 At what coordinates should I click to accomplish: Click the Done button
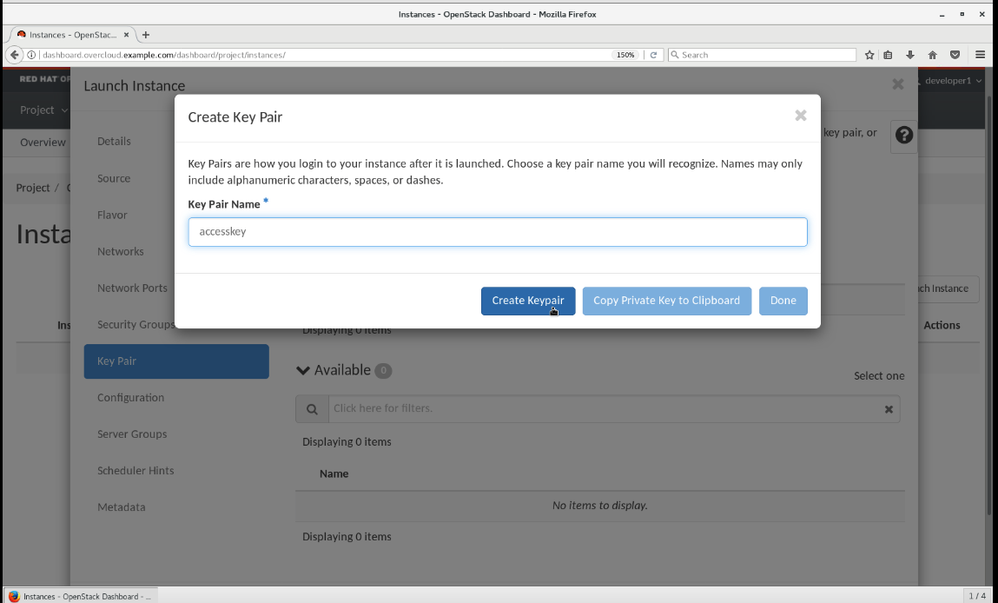coord(783,301)
